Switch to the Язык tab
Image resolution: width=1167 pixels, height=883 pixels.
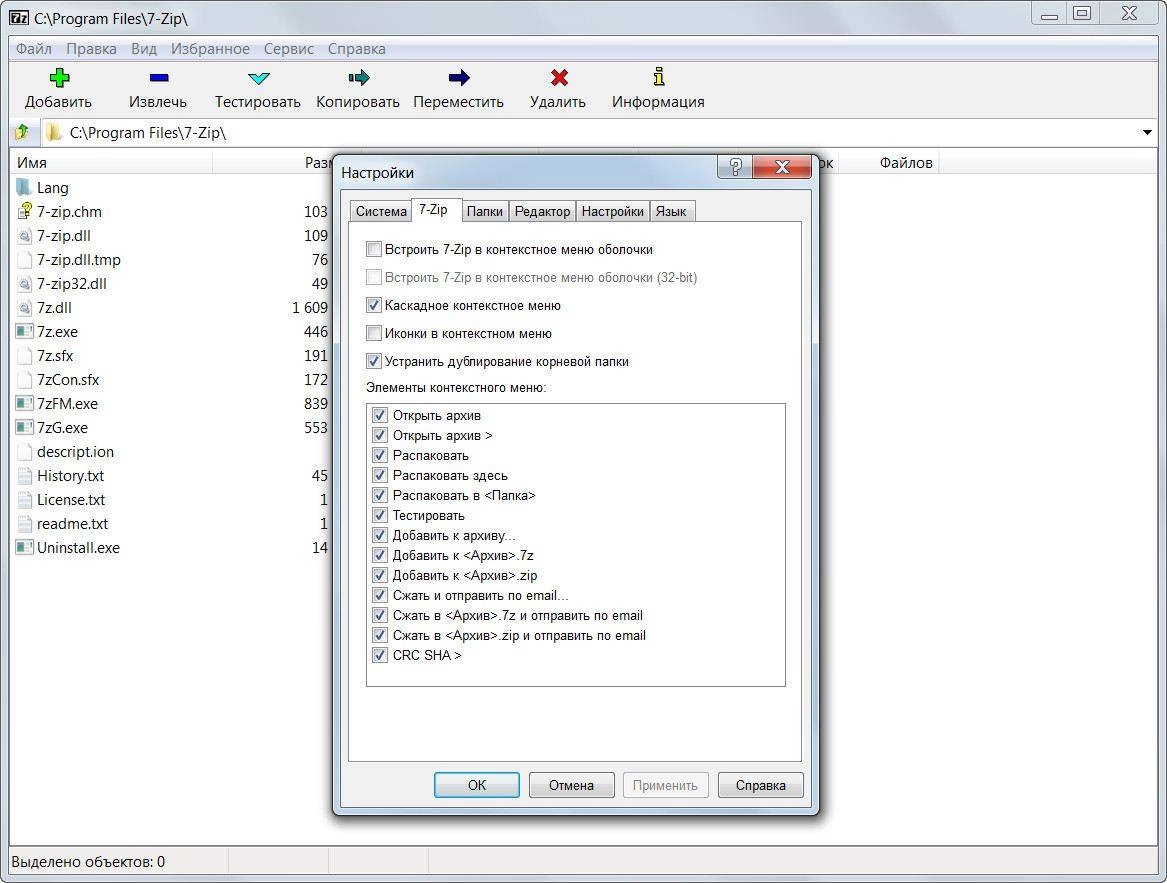click(x=671, y=211)
